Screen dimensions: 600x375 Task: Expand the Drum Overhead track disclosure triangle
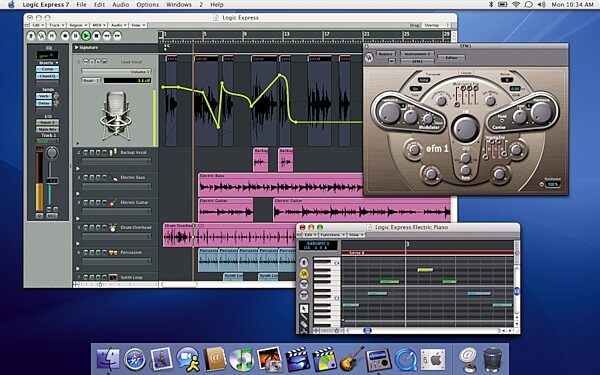78,243
